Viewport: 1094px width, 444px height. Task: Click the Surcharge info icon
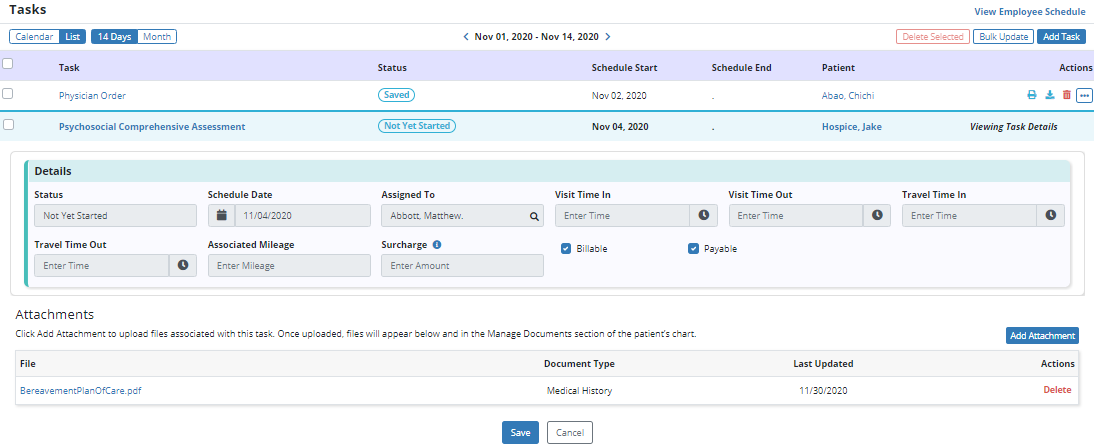coord(437,244)
